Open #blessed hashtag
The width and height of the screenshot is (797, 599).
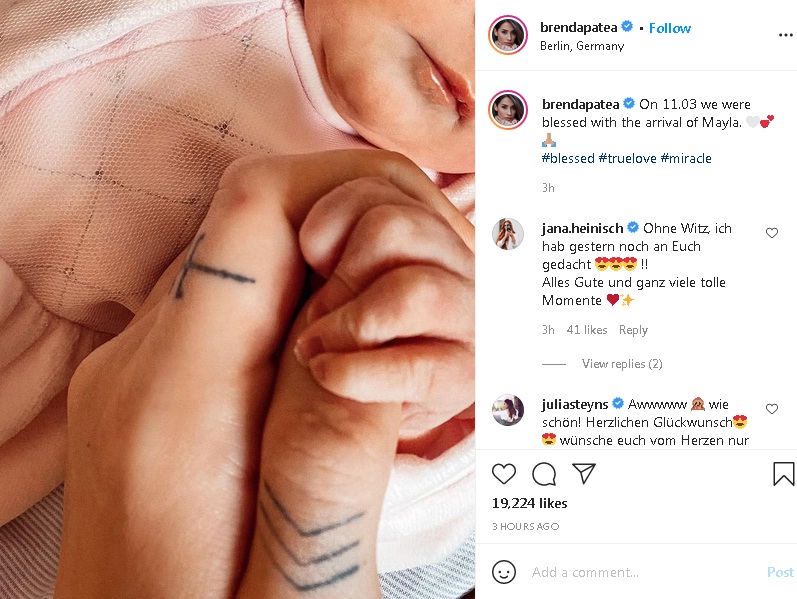pyautogui.click(x=568, y=158)
